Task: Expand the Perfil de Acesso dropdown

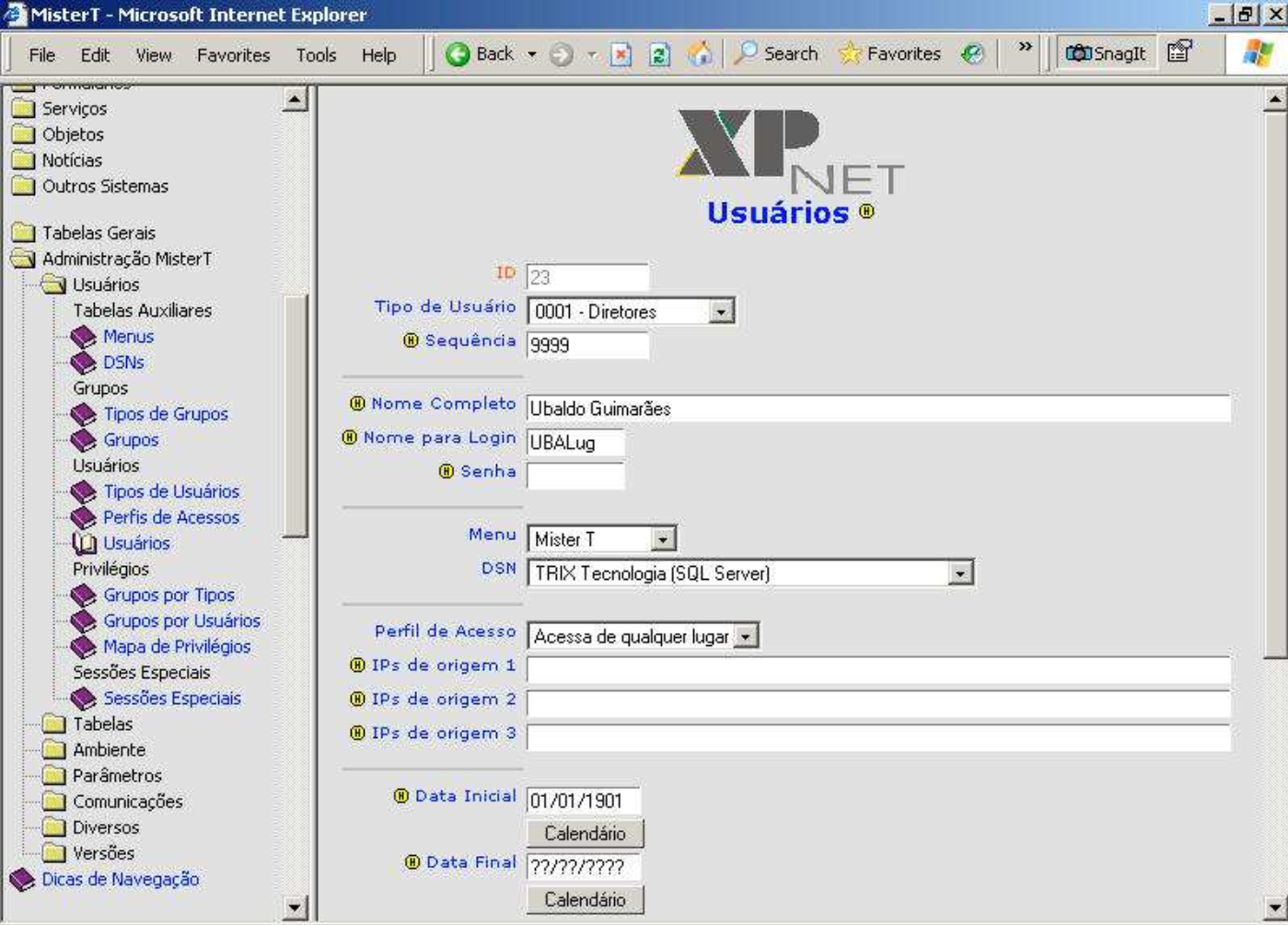Action: pos(746,636)
